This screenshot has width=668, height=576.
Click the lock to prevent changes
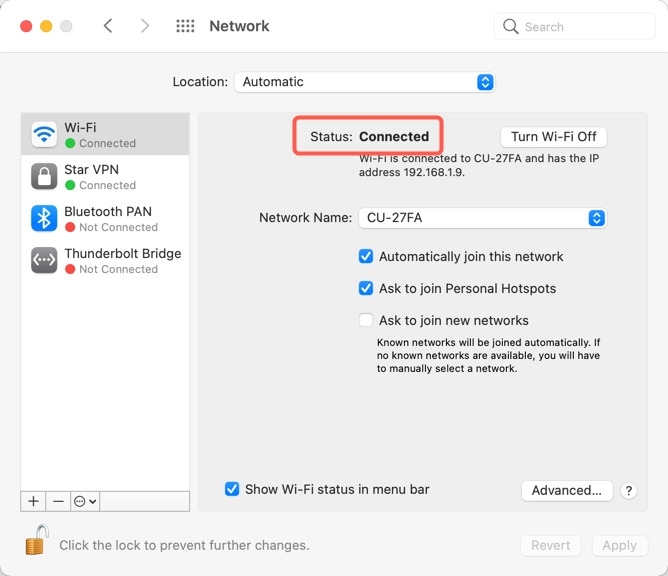[36, 541]
